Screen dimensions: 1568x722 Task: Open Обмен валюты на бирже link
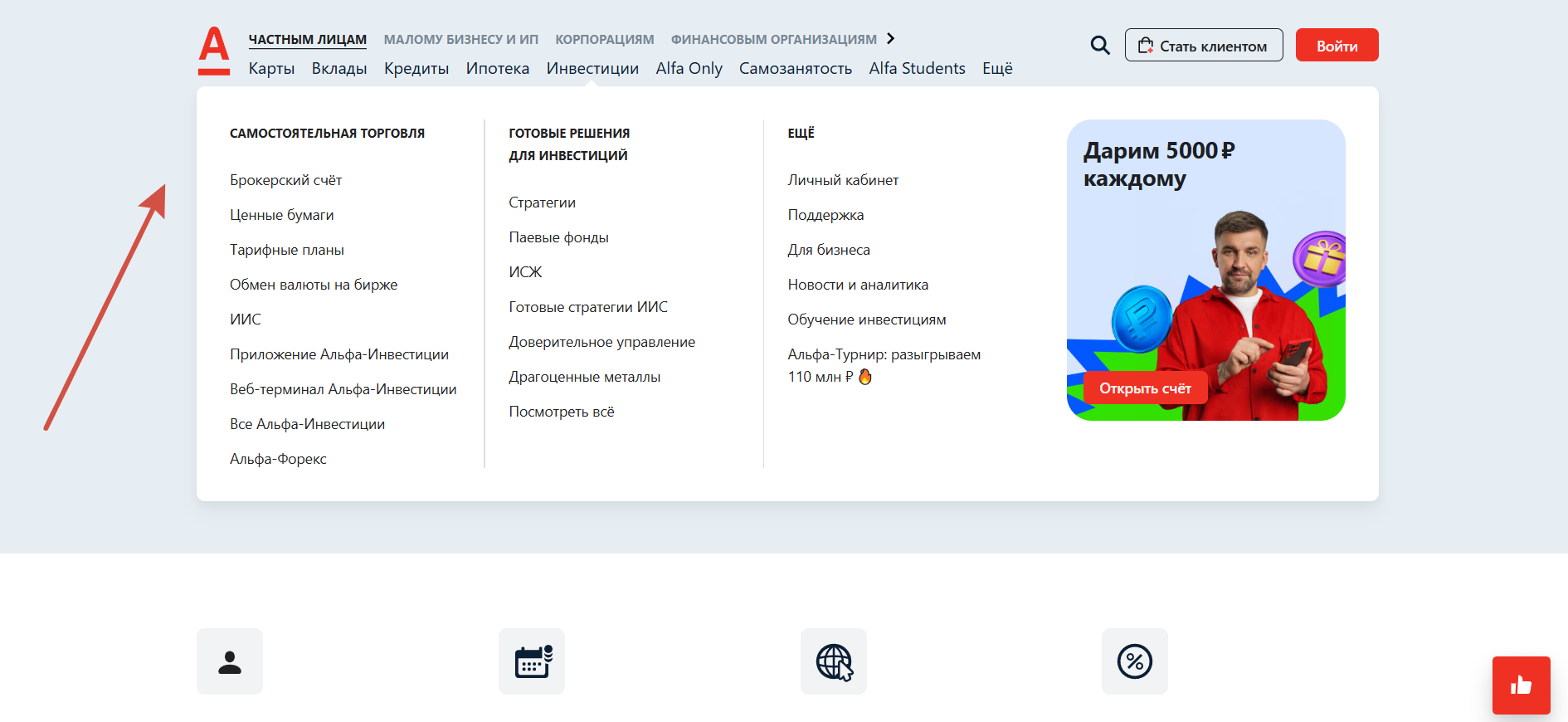click(314, 285)
